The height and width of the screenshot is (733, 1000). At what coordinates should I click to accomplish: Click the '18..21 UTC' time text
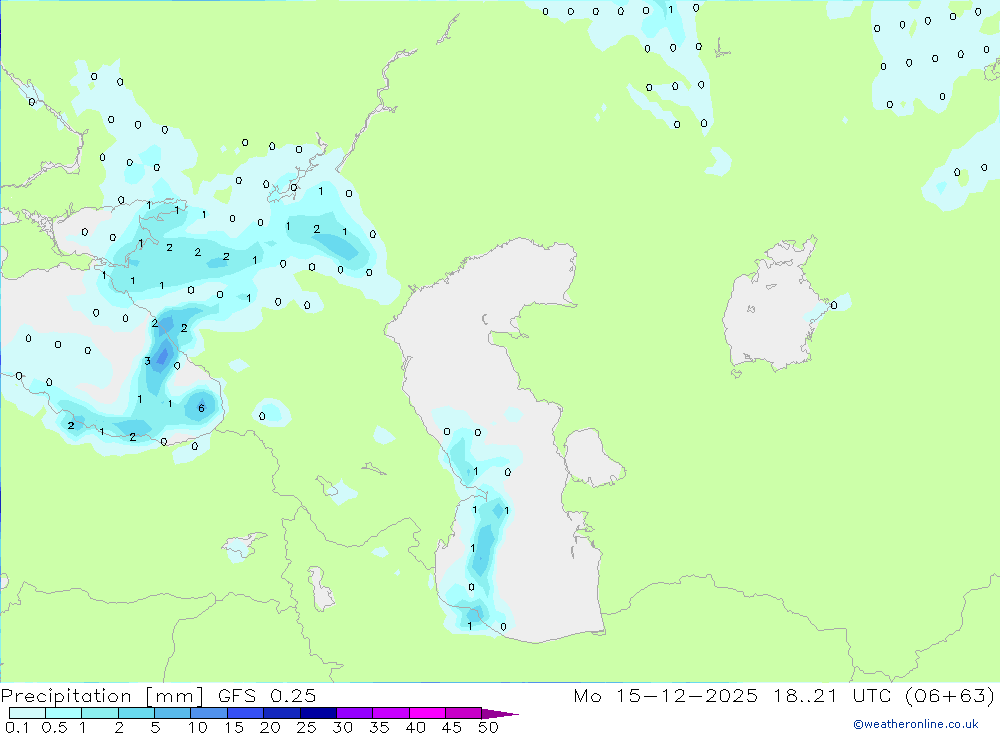(832, 695)
